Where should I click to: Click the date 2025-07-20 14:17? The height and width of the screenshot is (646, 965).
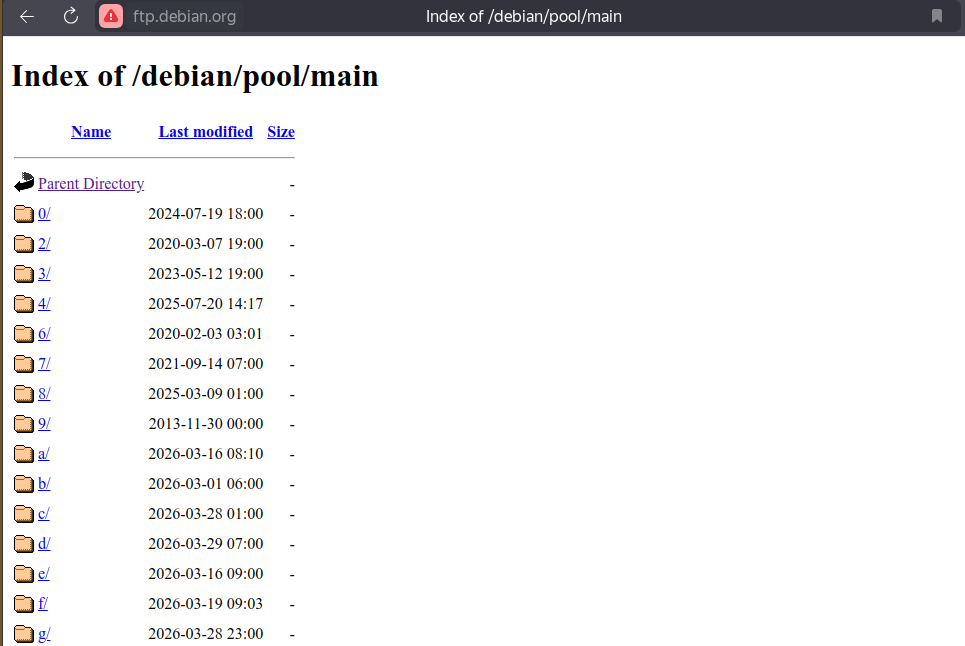point(206,304)
